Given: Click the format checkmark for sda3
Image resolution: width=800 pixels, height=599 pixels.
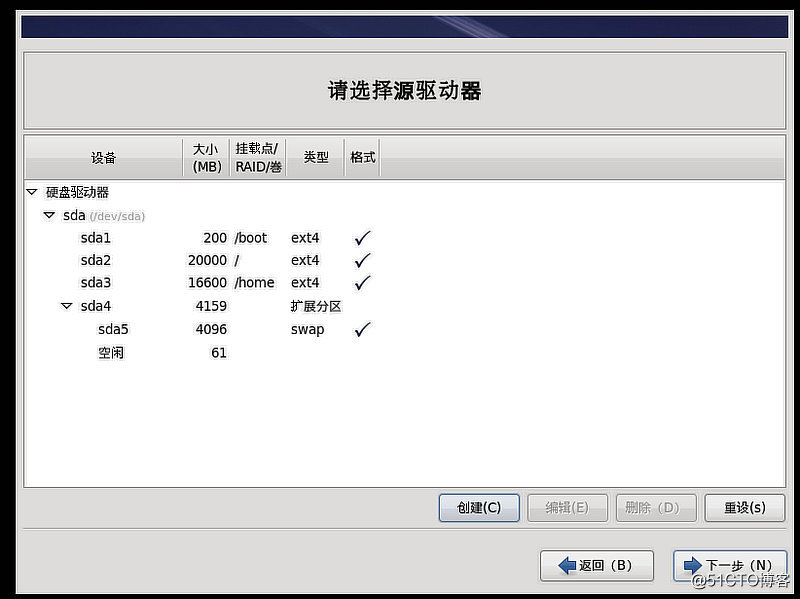Looking at the screenshot, I should (x=362, y=283).
